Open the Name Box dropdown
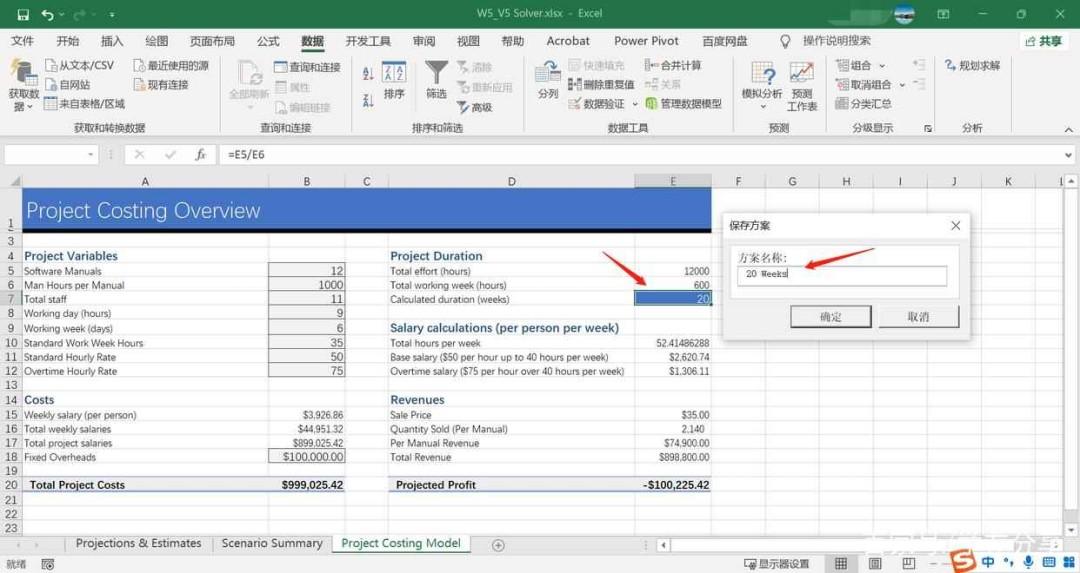 (x=91, y=155)
